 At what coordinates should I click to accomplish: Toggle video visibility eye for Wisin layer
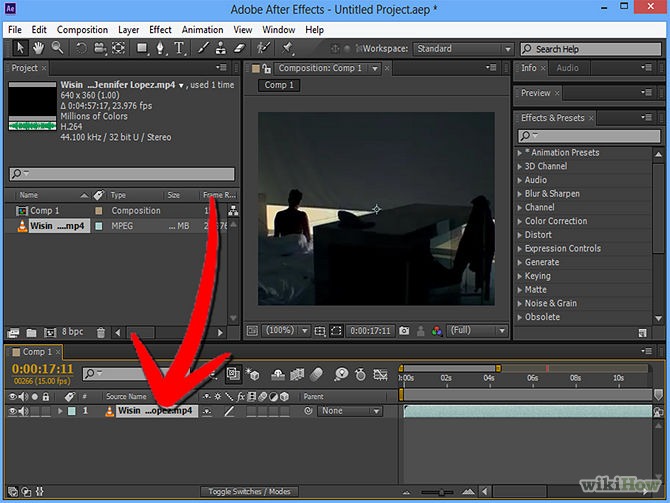click(x=13, y=411)
